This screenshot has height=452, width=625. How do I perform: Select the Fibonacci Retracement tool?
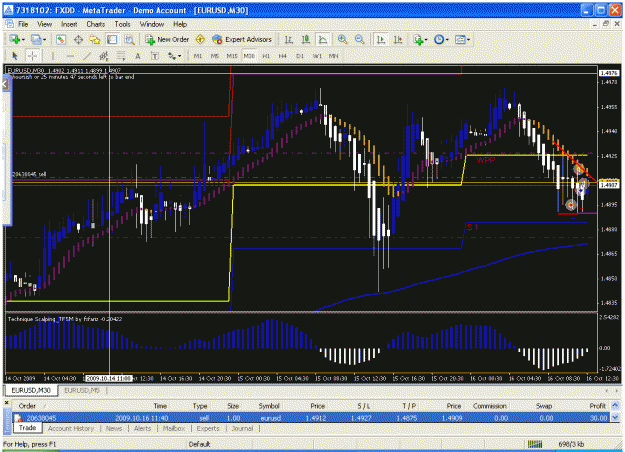121,56
